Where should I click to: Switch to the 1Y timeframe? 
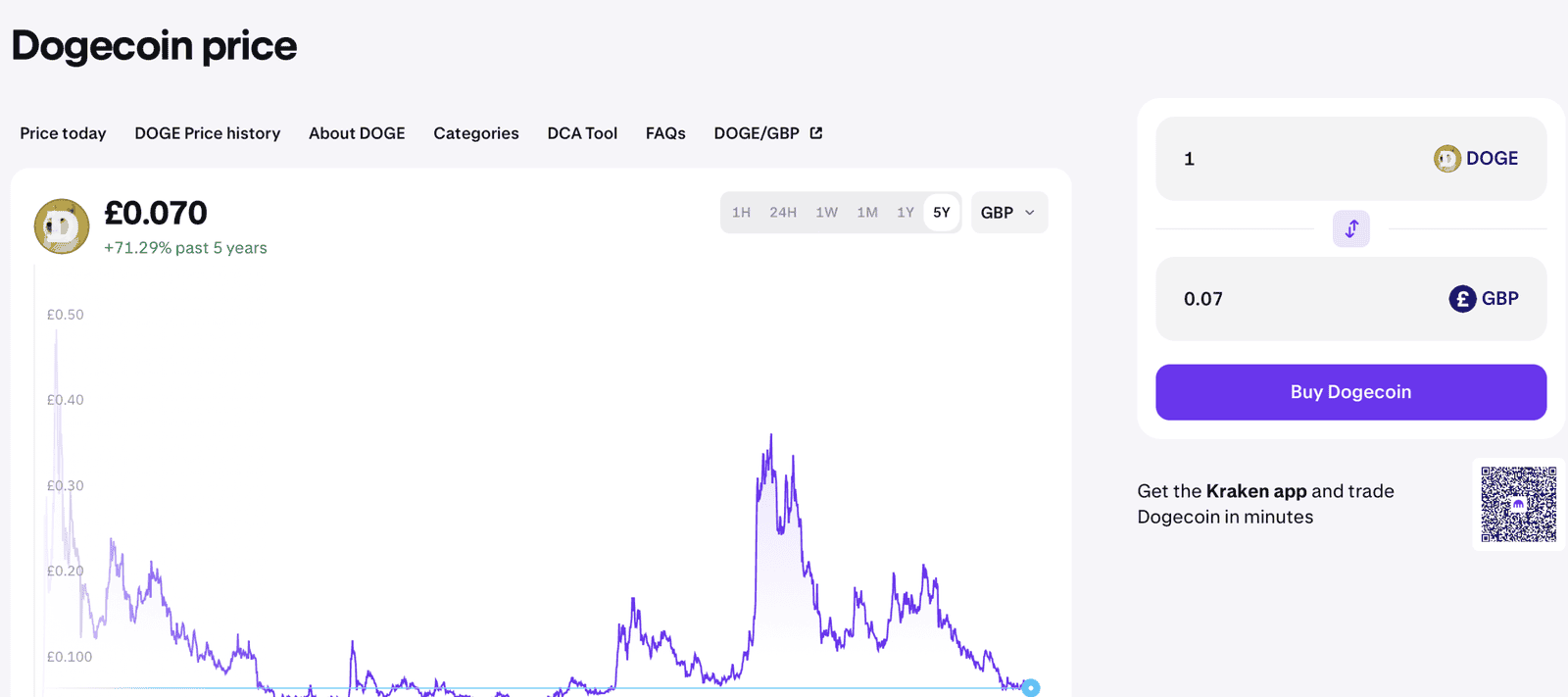point(905,212)
